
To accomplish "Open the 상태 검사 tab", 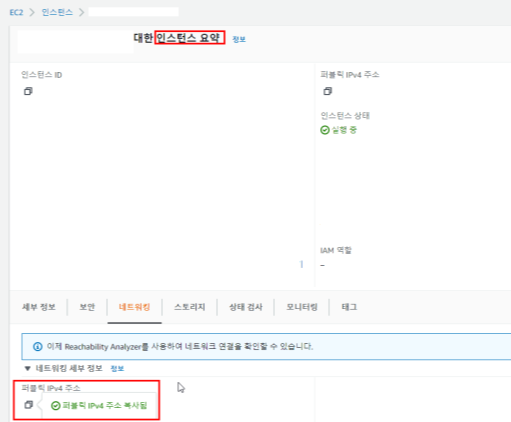I will click(246, 307).
